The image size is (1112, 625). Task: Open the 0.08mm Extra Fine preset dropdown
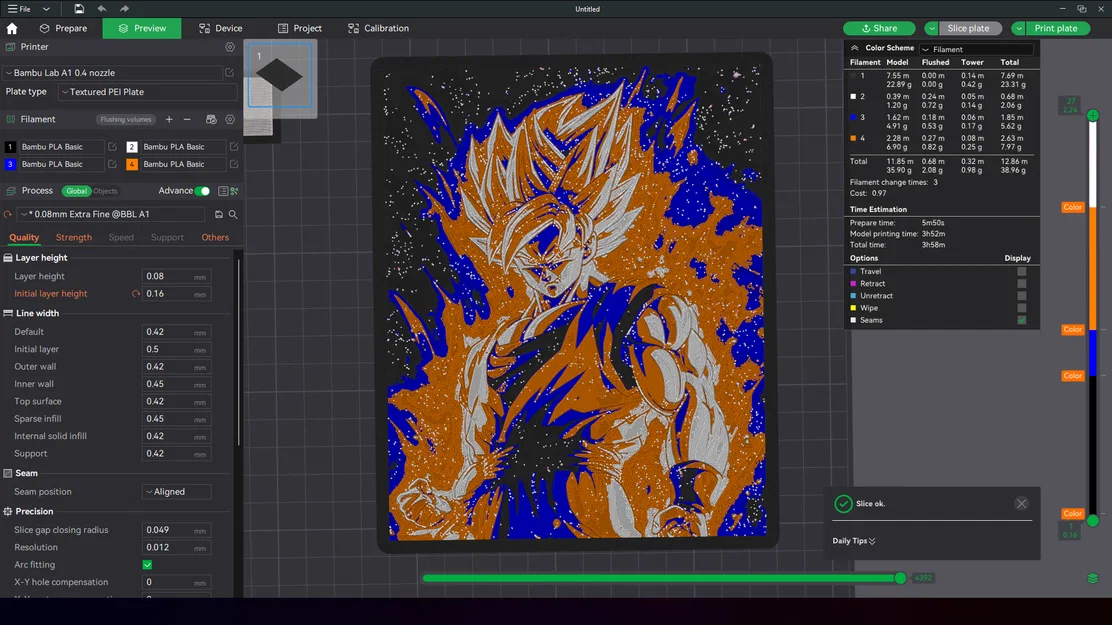click(112, 214)
